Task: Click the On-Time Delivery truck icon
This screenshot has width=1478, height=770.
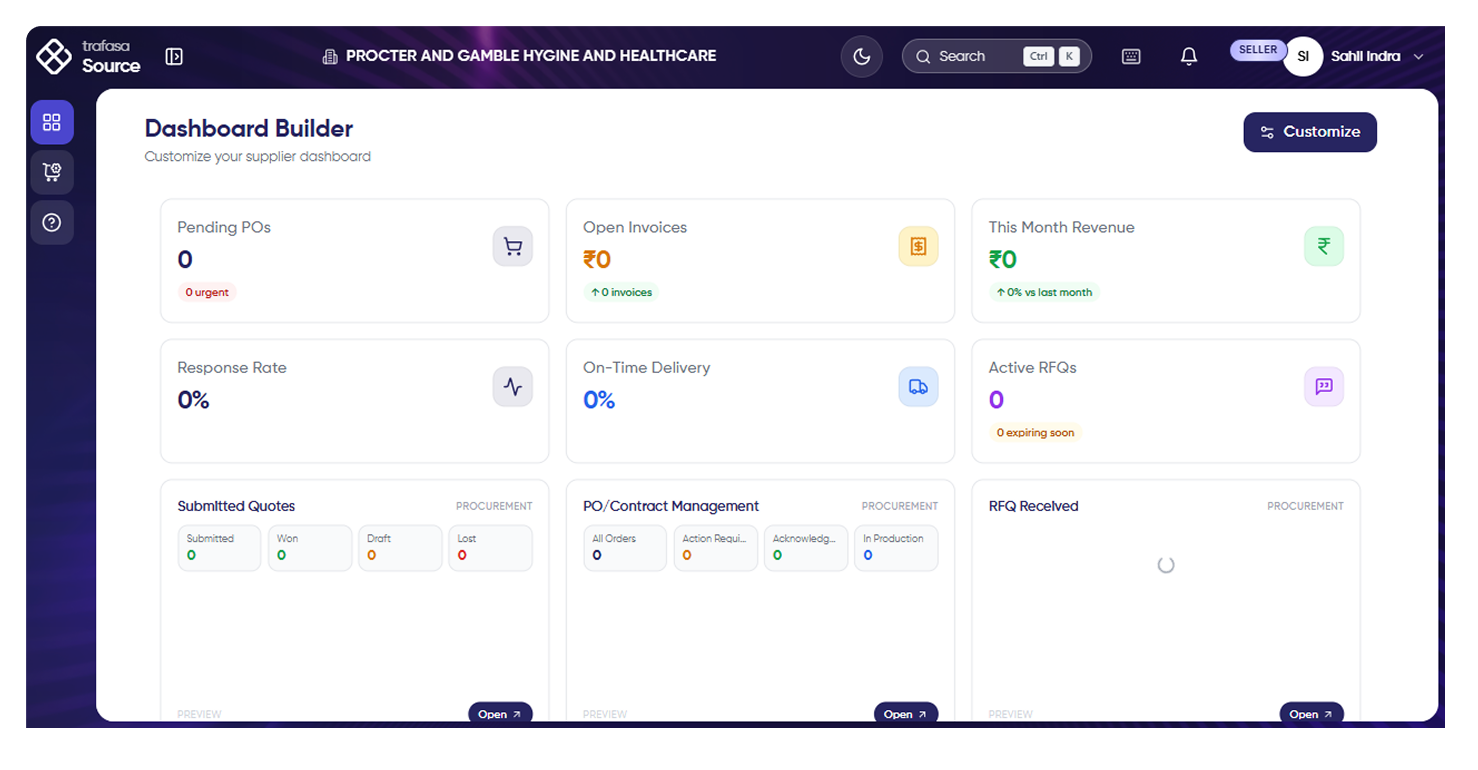Action: [918, 386]
